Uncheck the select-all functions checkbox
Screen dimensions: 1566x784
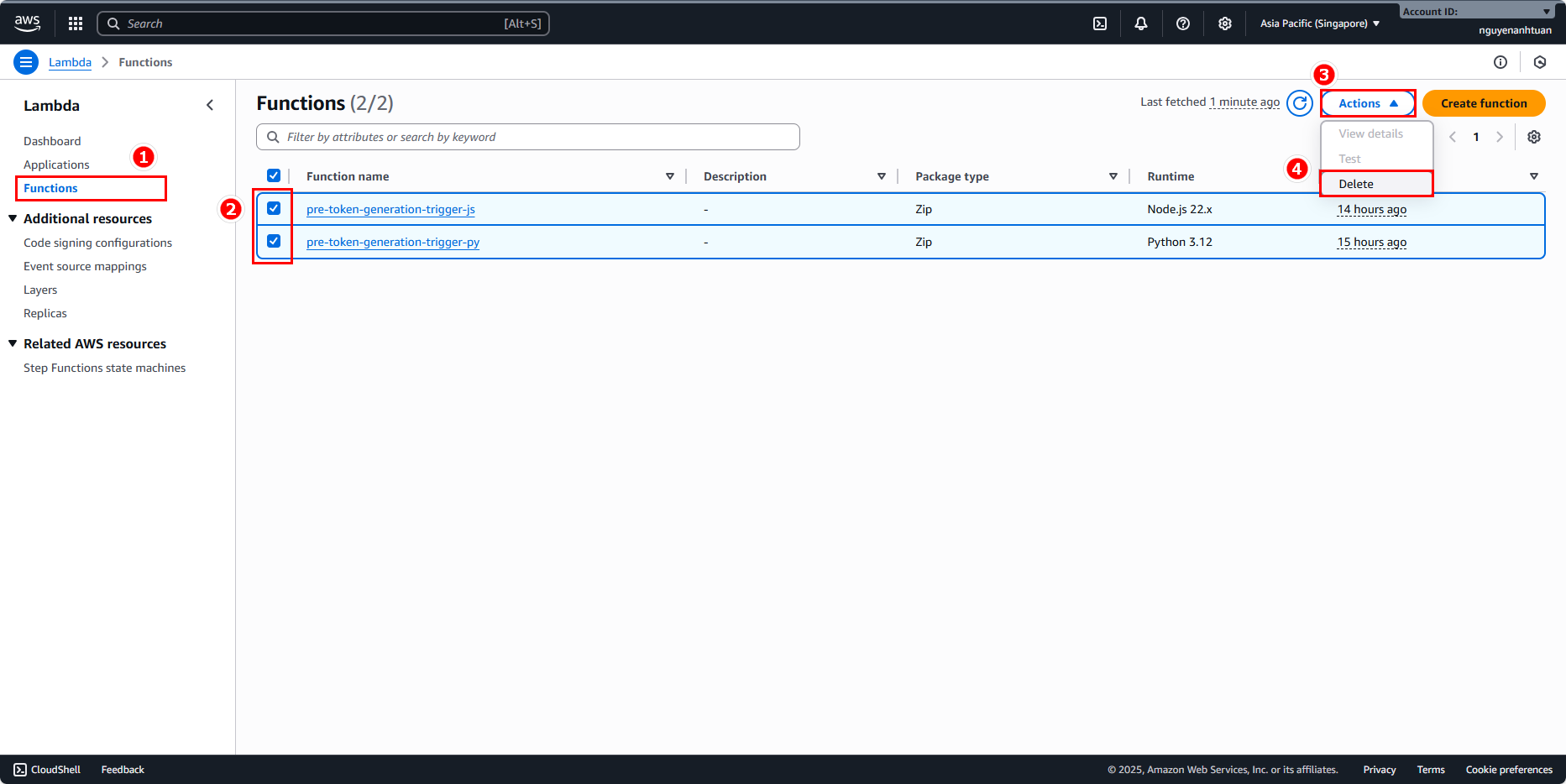pos(274,175)
